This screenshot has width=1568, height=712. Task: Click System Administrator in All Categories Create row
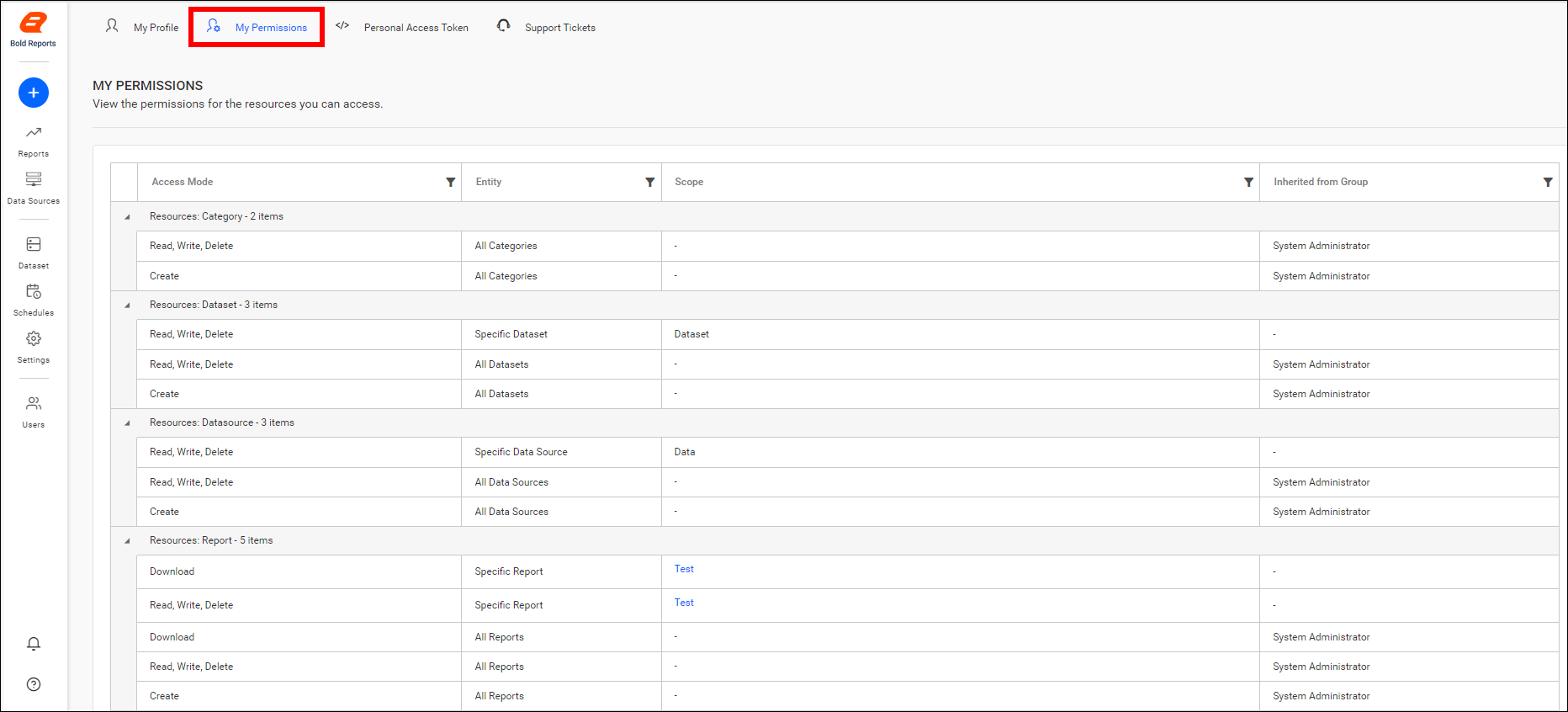1321,276
